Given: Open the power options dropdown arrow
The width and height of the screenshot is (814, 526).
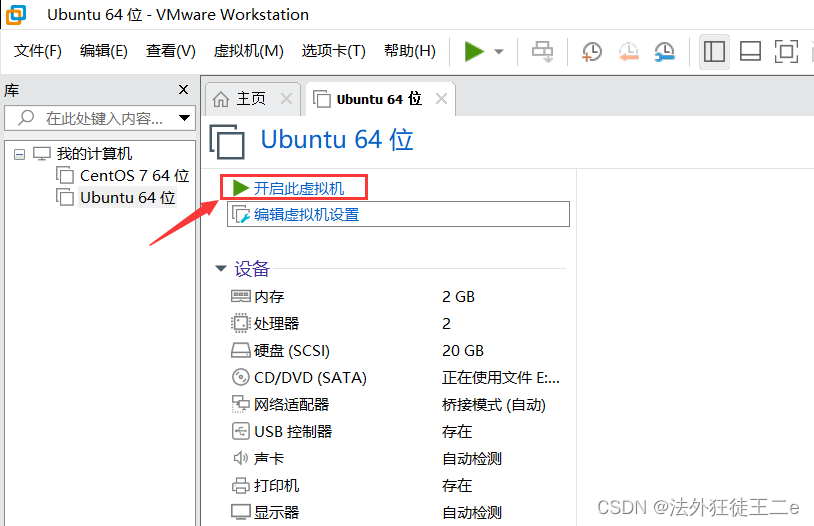Looking at the screenshot, I should click(x=499, y=51).
